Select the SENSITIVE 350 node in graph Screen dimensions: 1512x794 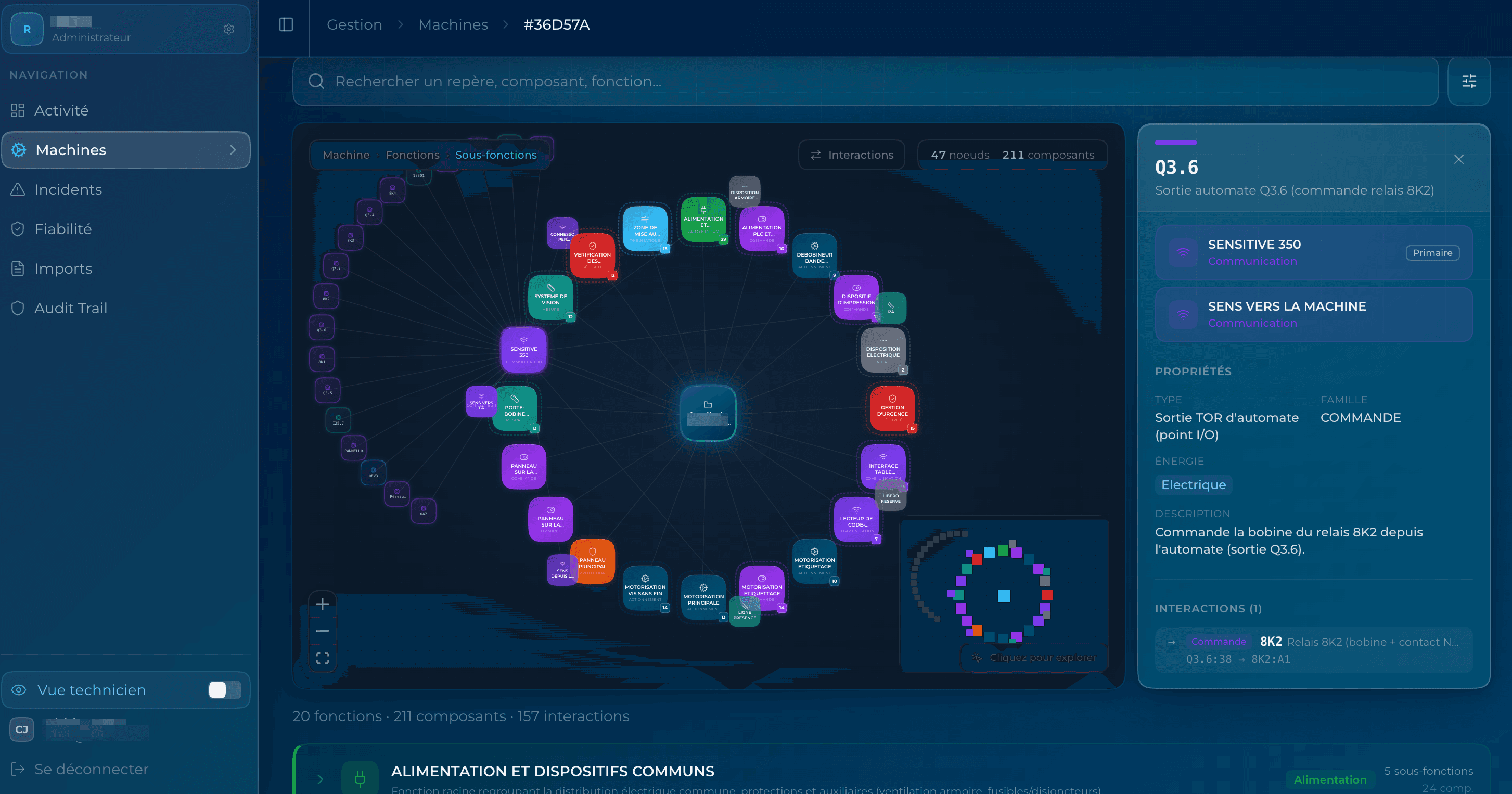(523, 350)
